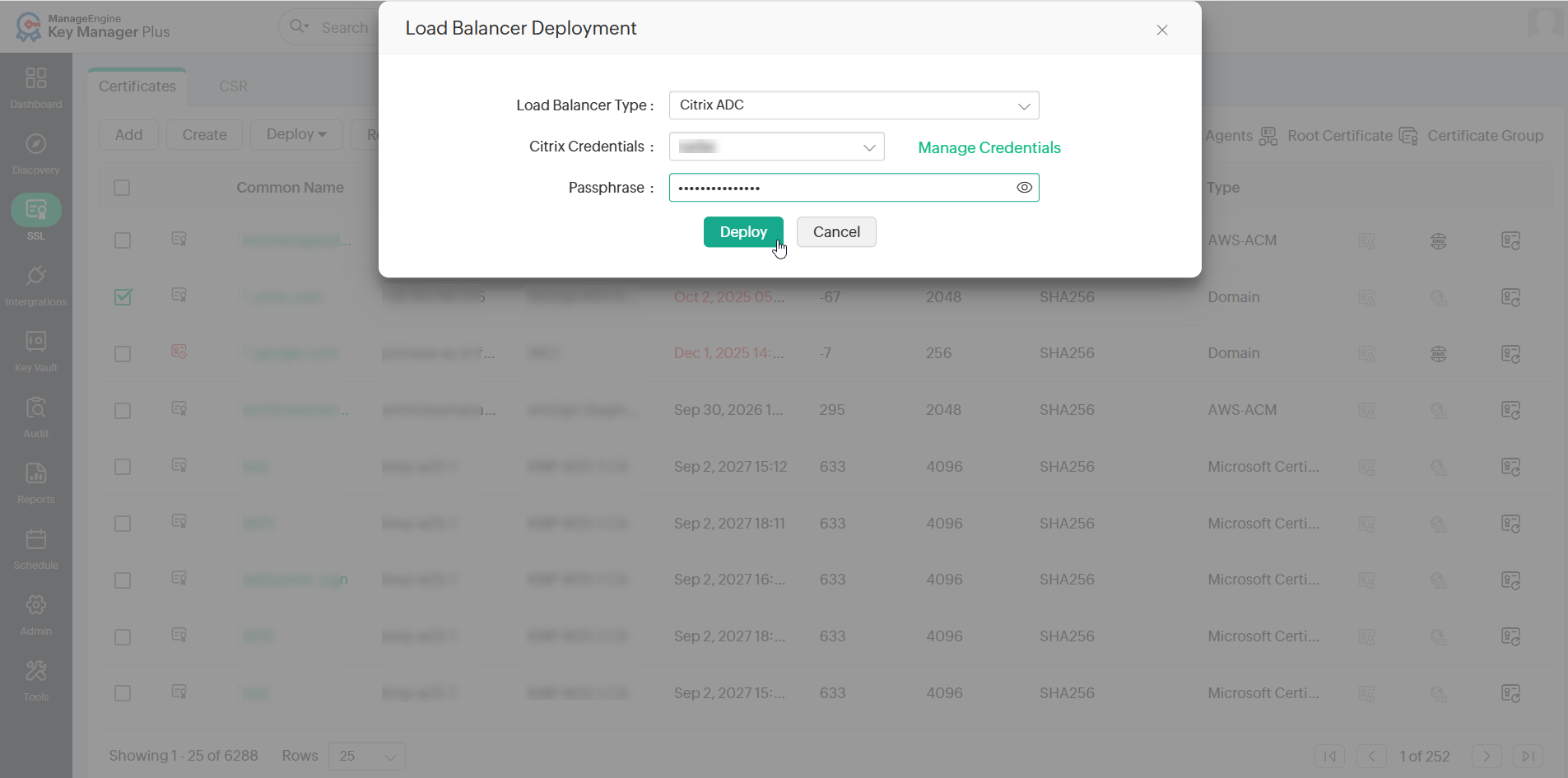Click the Create button
The height and width of the screenshot is (778, 1568).
[x=205, y=134]
